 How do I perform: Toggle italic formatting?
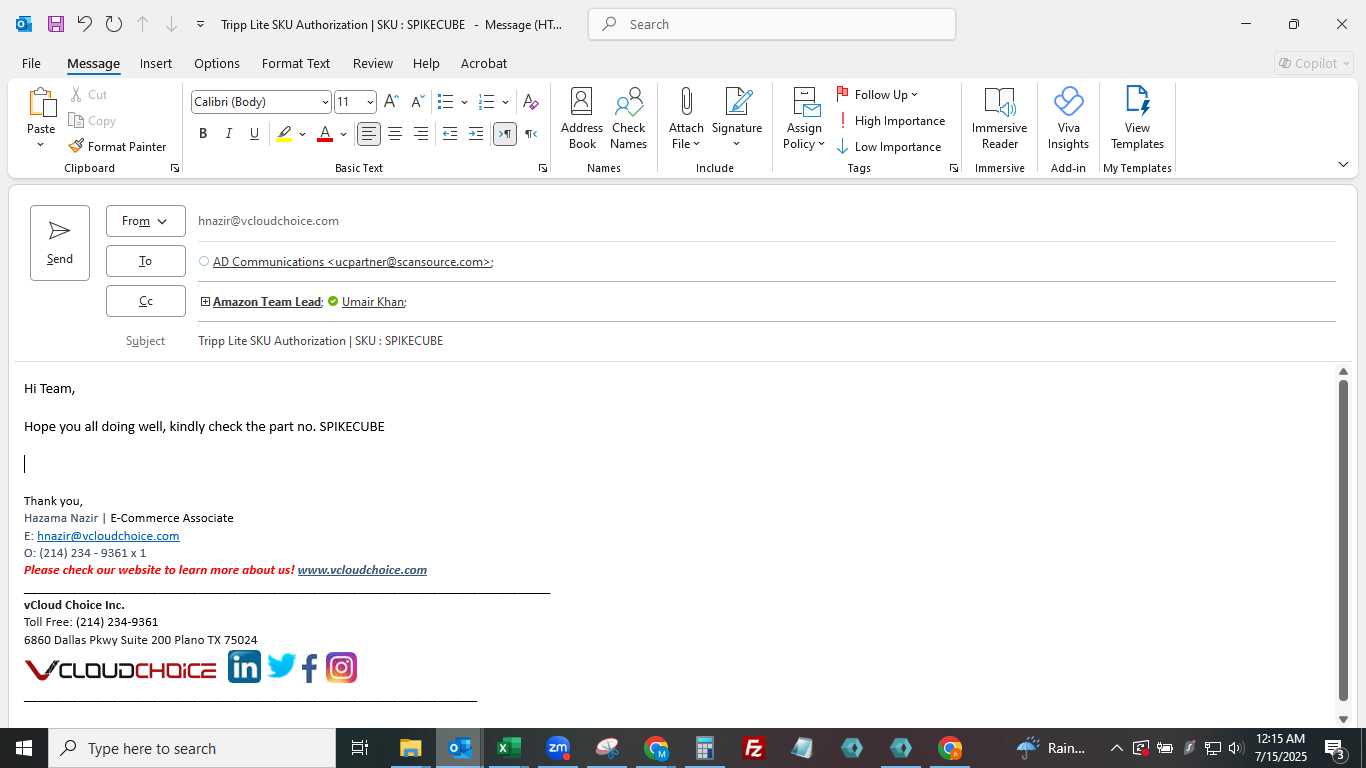point(229,134)
